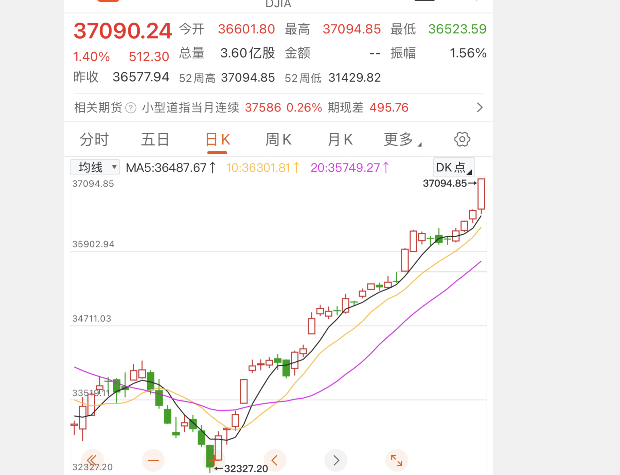Click the latest tall red candlestick
Viewport: 620px width, 475px height.
[481, 194]
